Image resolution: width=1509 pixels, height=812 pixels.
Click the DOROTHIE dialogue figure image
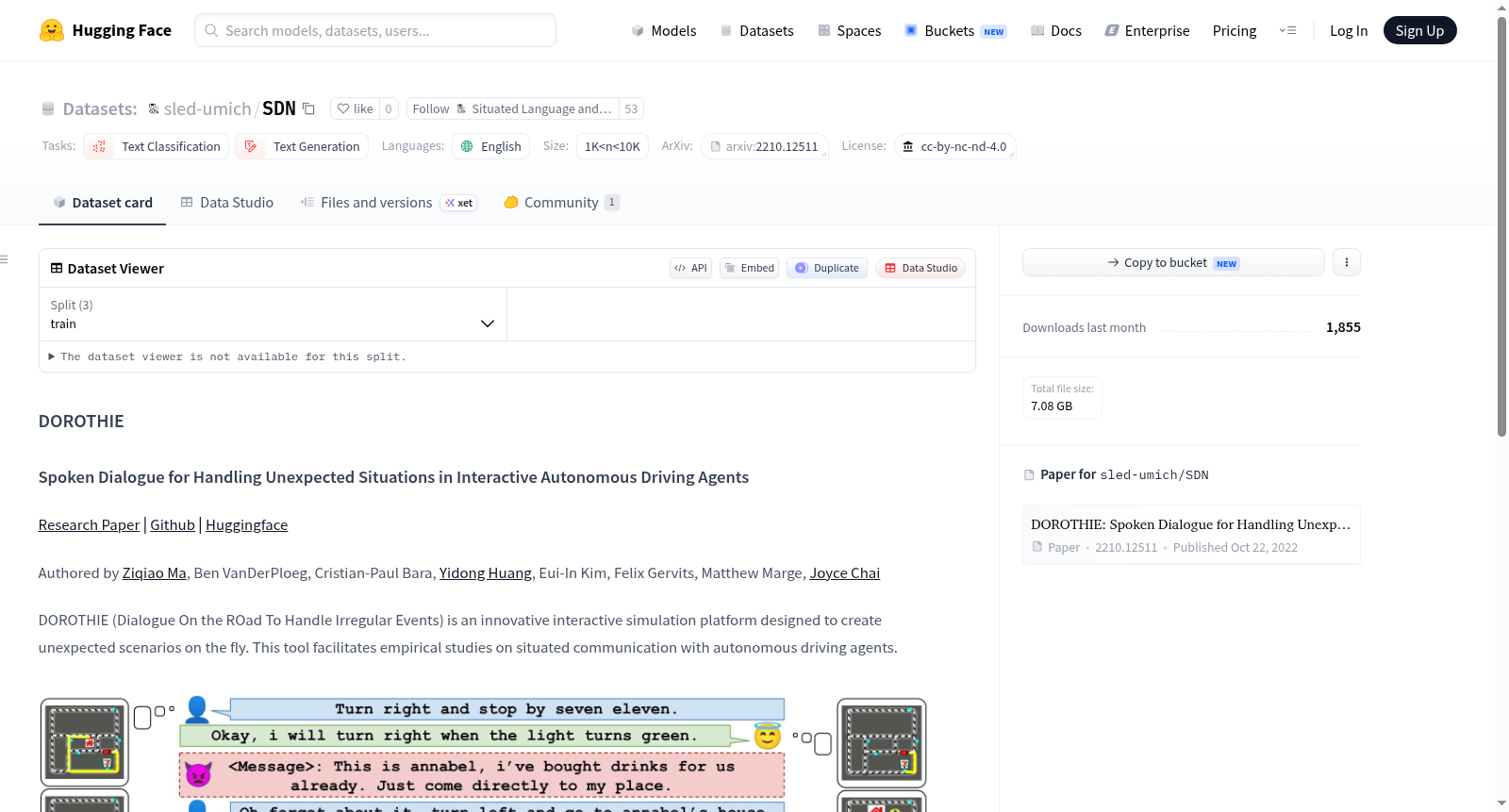click(x=483, y=754)
